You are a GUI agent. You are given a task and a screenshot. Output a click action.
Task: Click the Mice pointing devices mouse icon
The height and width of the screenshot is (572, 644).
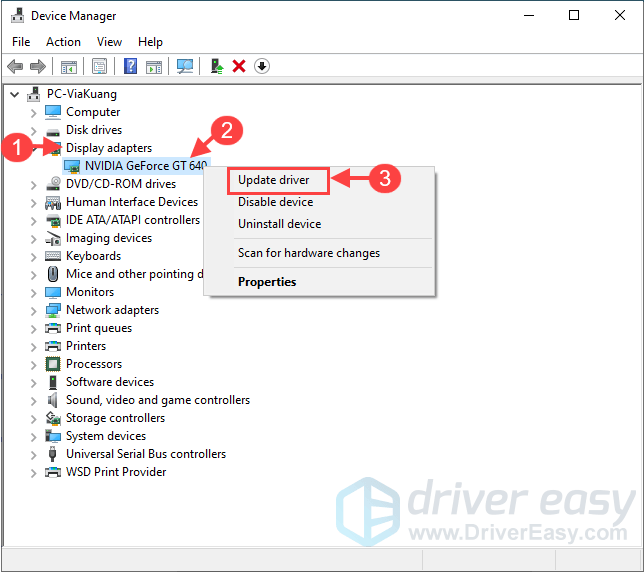pos(53,274)
